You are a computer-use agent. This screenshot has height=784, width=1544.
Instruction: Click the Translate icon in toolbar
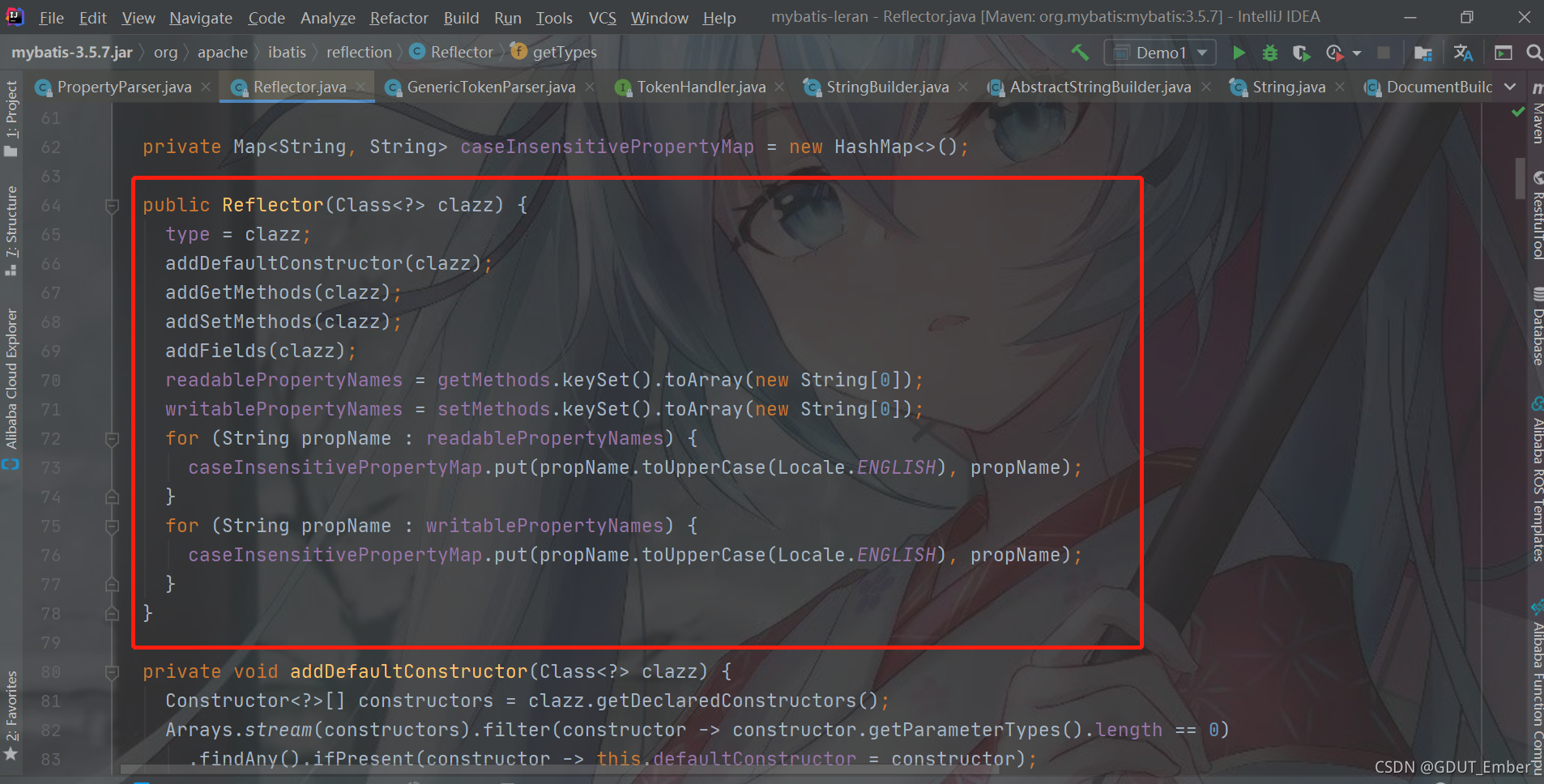1463,53
